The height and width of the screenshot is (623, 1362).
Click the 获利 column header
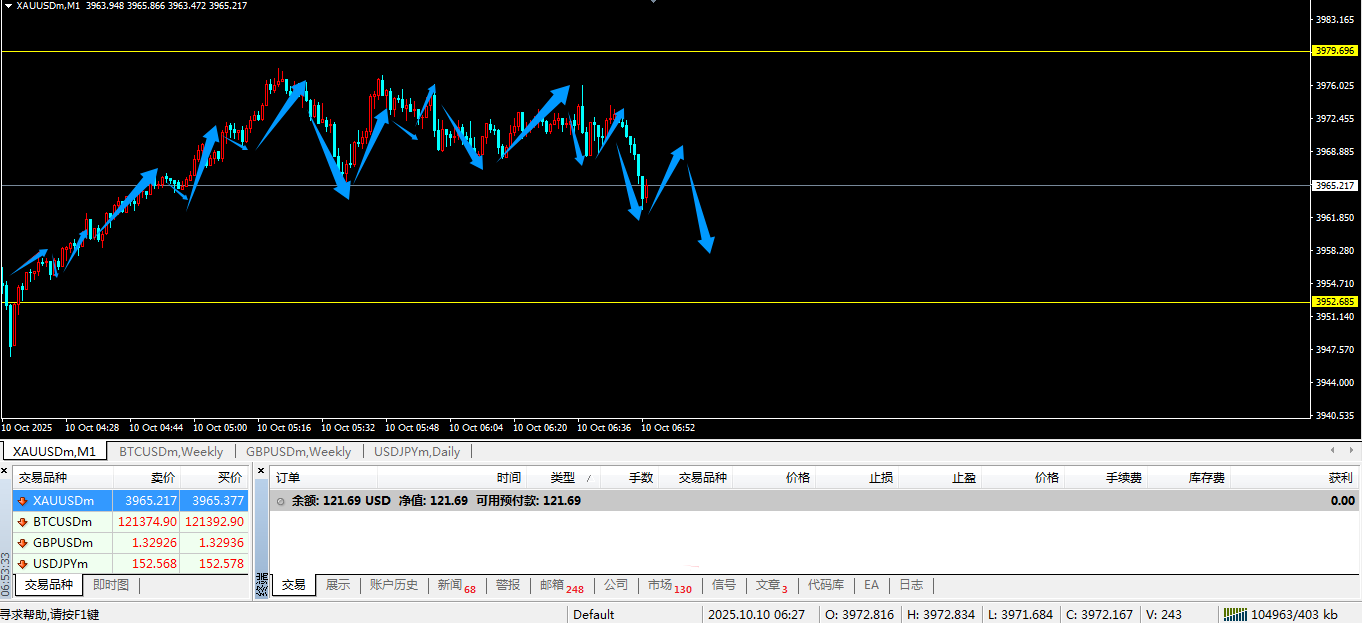click(1339, 478)
